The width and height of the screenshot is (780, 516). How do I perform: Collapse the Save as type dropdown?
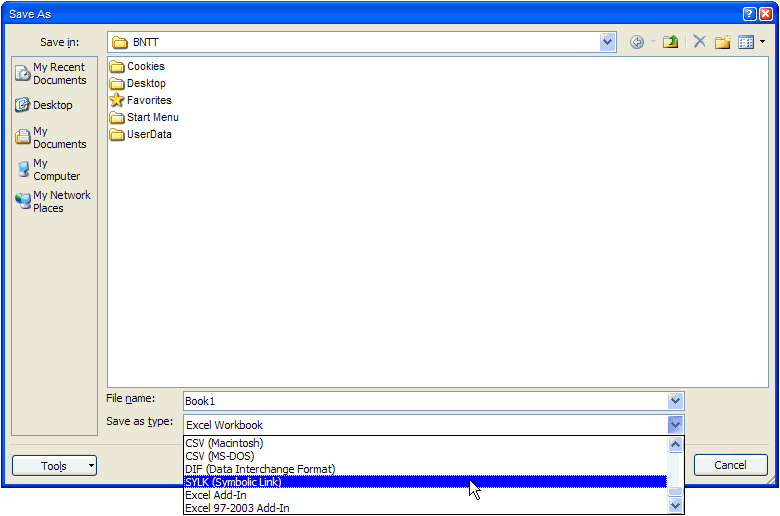[676, 425]
